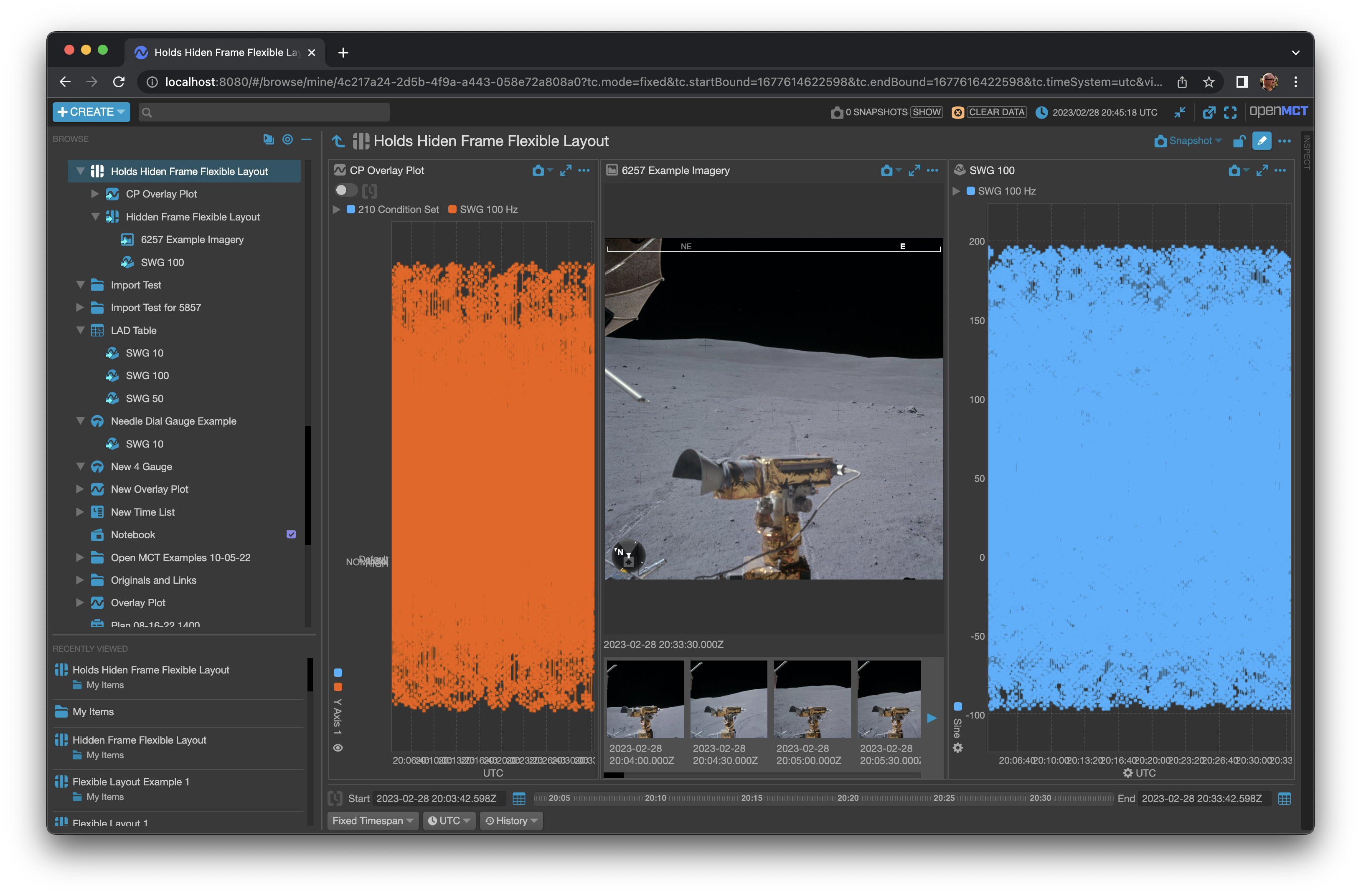This screenshot has height=896, width=1361.
Task: Enlarge 6257 Example Imagery frame
Action: click(914, 170)
